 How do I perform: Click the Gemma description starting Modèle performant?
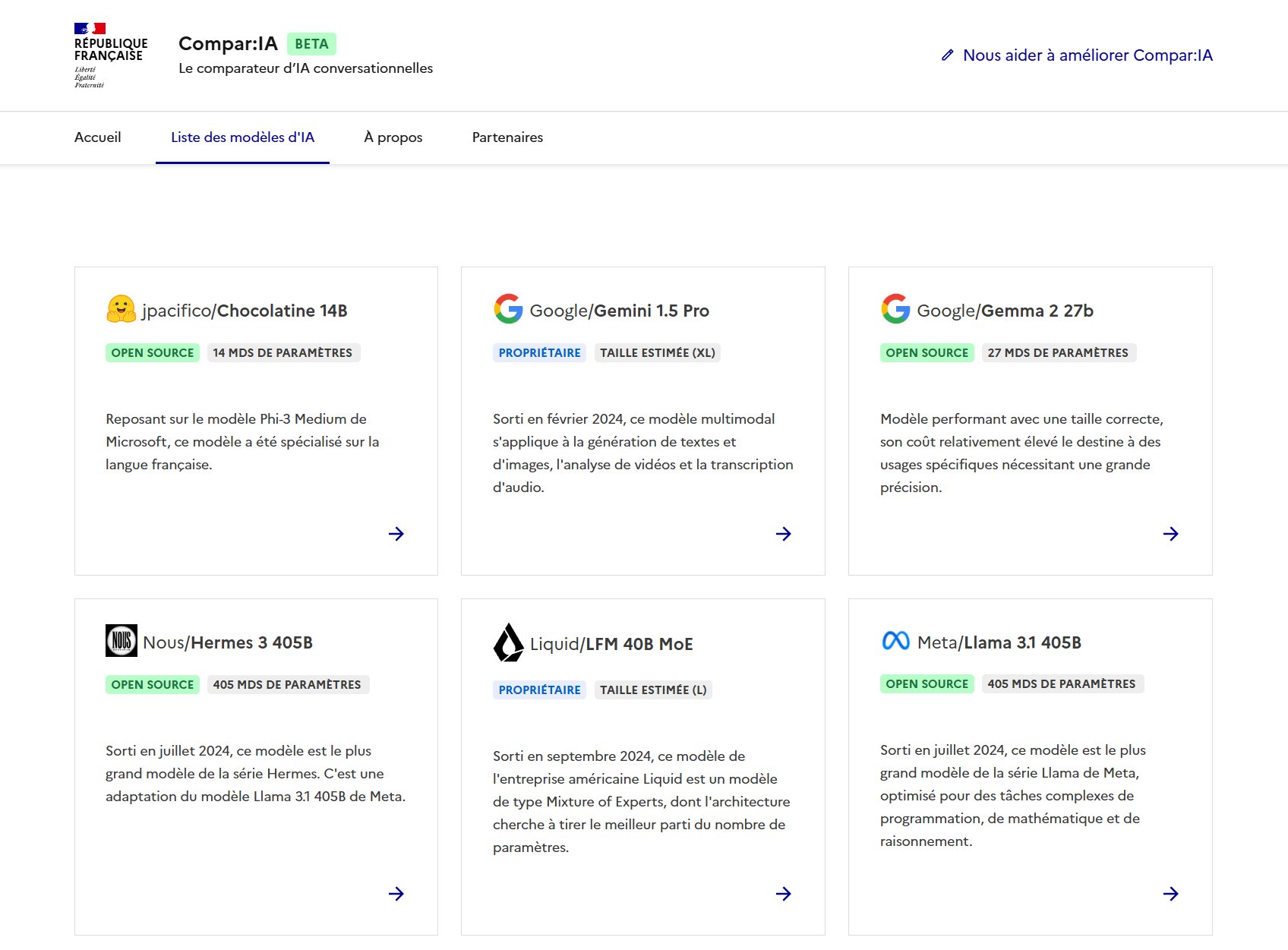[x=1022, y=453]
